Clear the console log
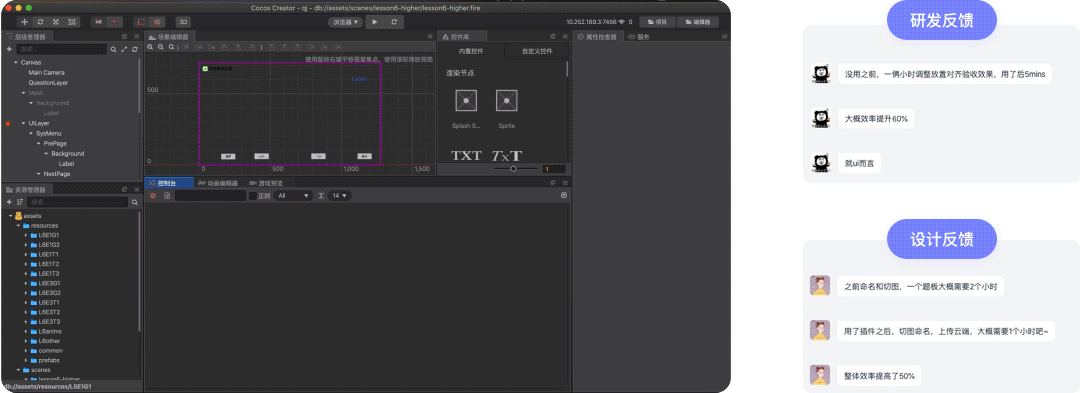This screenshot has height=393, width=1080. 154,196
